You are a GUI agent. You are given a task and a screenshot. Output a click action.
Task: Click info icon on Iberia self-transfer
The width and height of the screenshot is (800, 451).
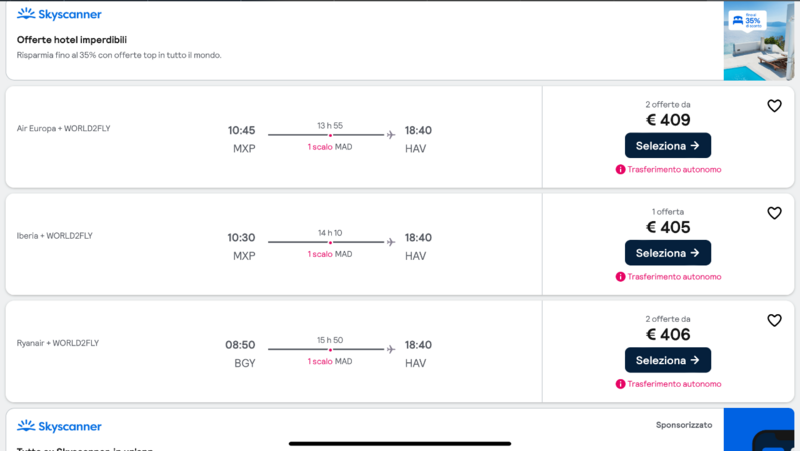click(x=620, y=277)
